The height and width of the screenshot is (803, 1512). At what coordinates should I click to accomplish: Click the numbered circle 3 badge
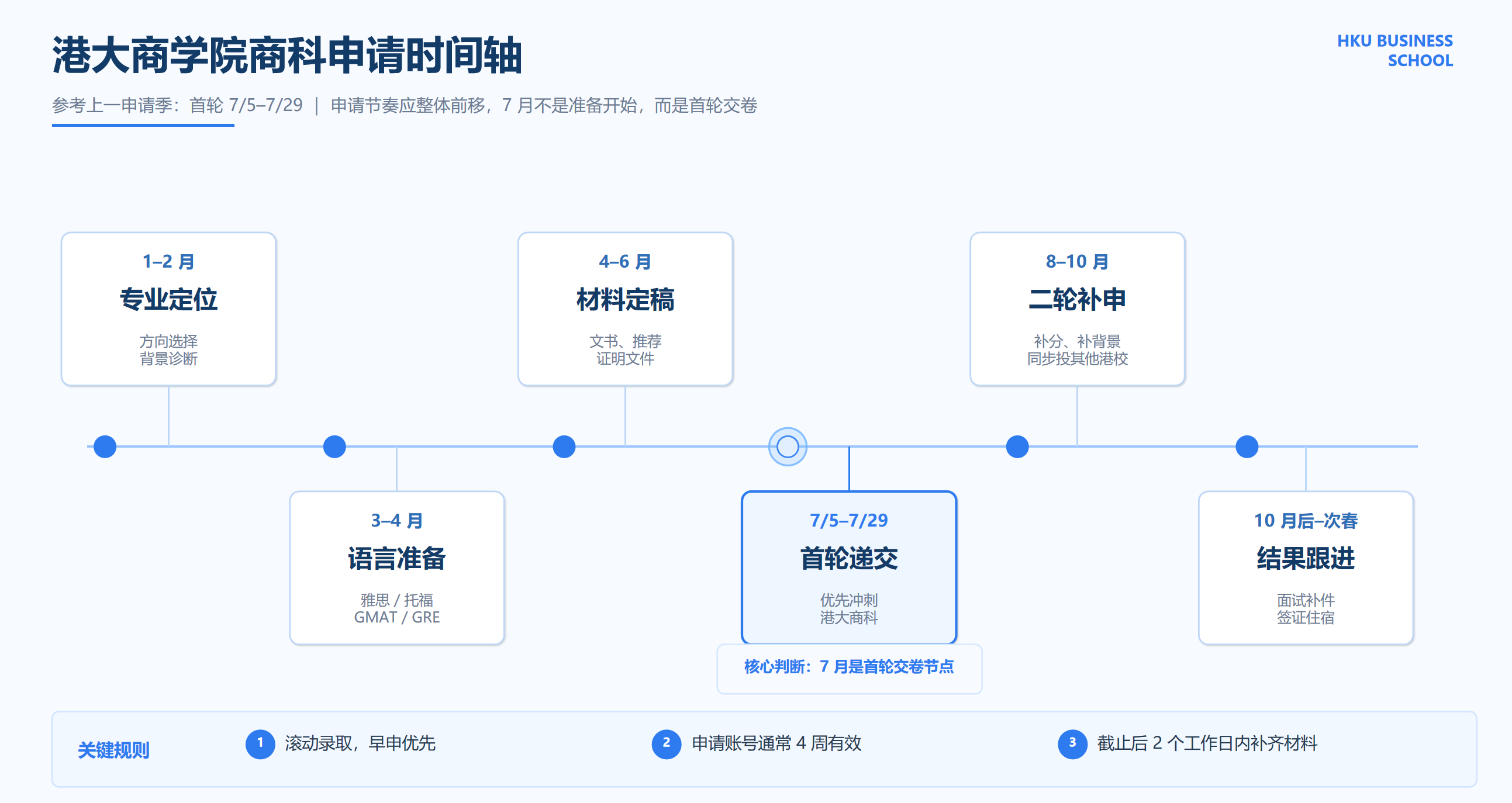tap(1072, 744)
